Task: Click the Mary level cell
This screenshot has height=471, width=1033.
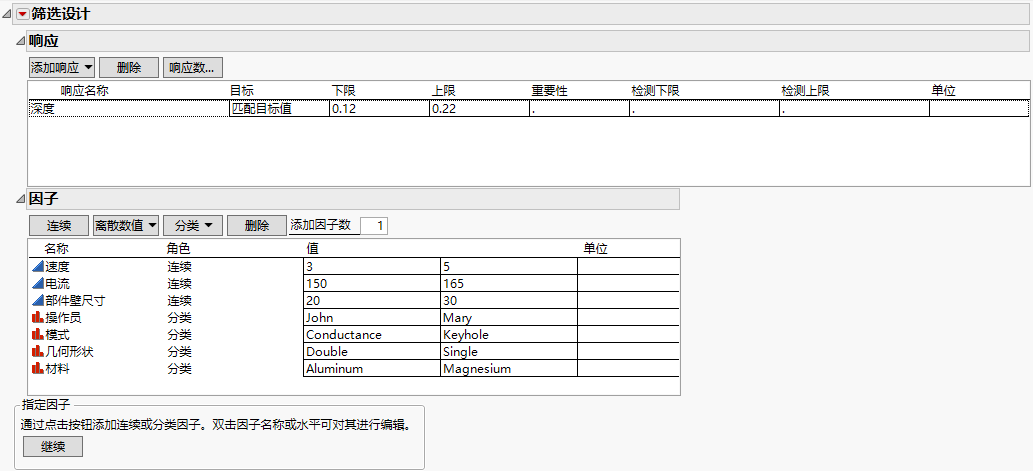Action: (509, 318)
